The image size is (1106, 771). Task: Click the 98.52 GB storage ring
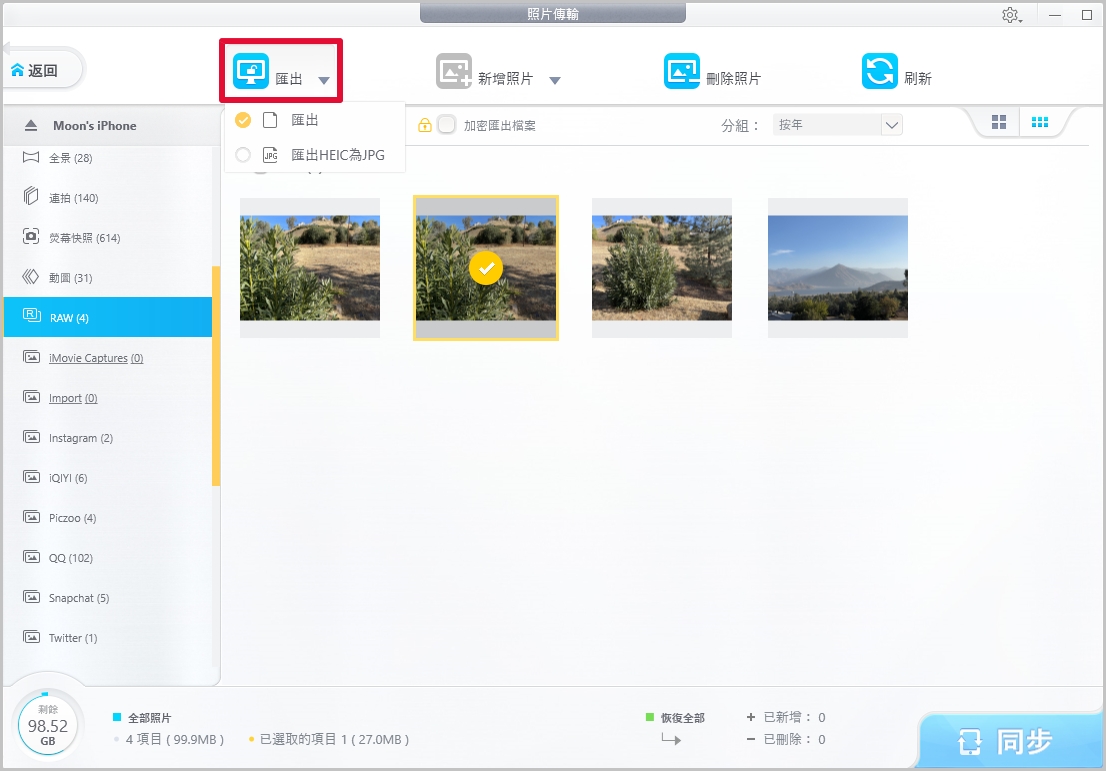[47, 725]
